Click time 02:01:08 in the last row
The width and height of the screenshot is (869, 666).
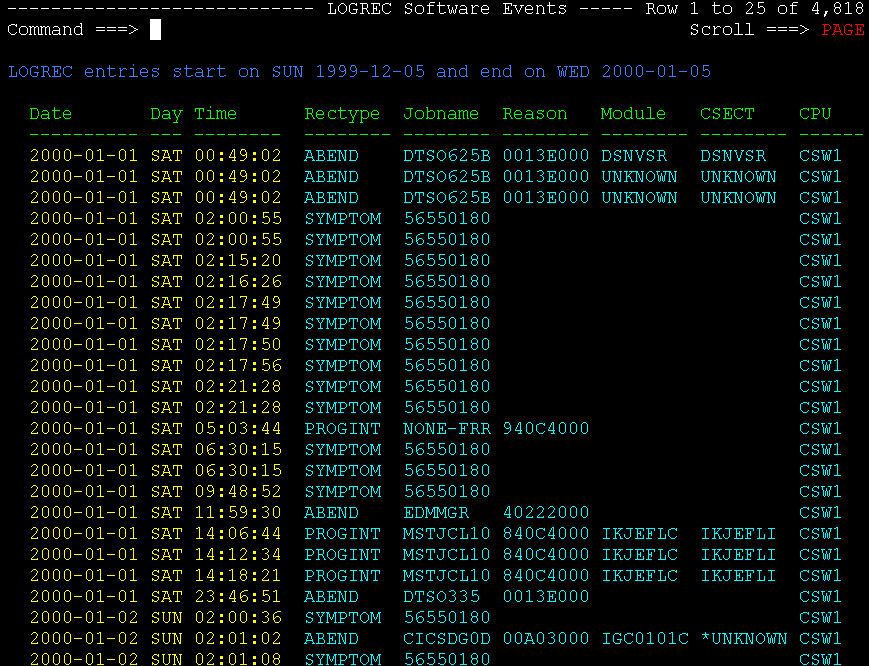(x=238, y=659)
